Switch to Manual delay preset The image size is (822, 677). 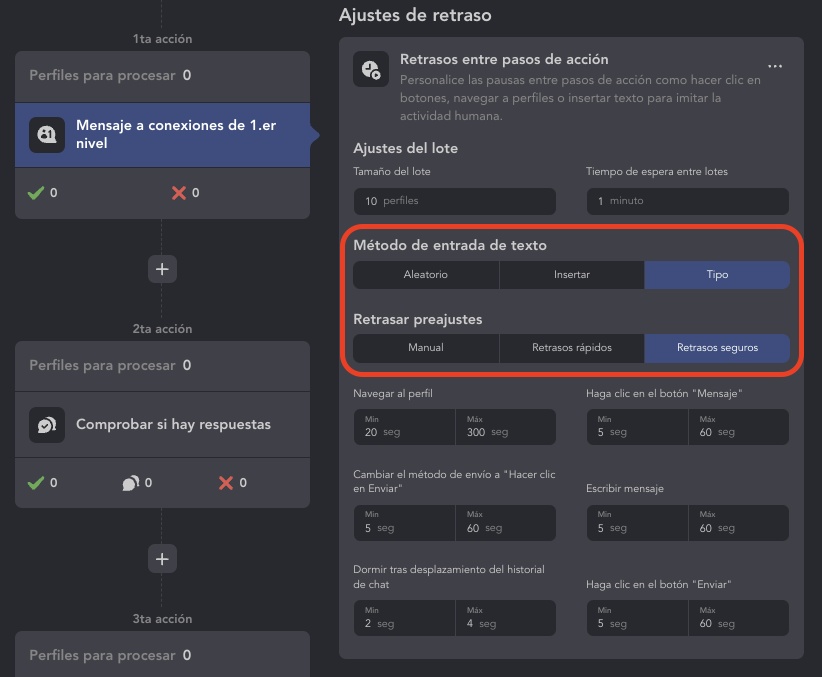pos(426,348)
